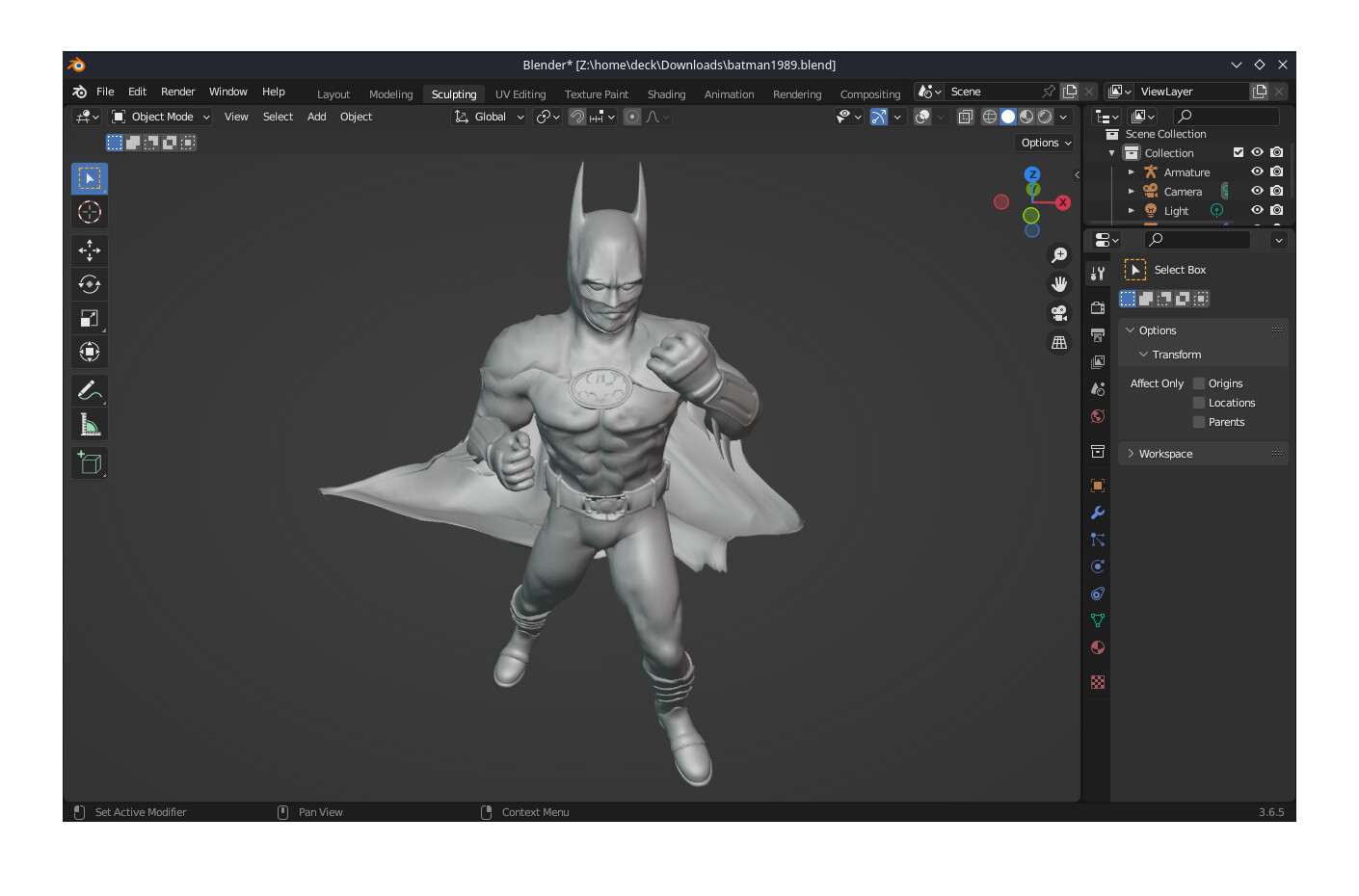Image resolution: width=1359 pixels, height=896 pixels.
Task: Enable the Locations checkbox
Action: [1199, 403]
